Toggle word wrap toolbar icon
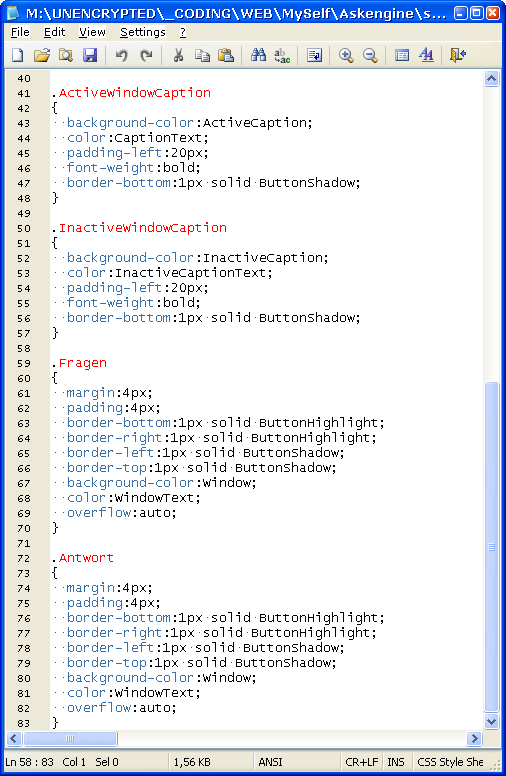The height and width of the screenshot is (776, 506). pos(314,55)
